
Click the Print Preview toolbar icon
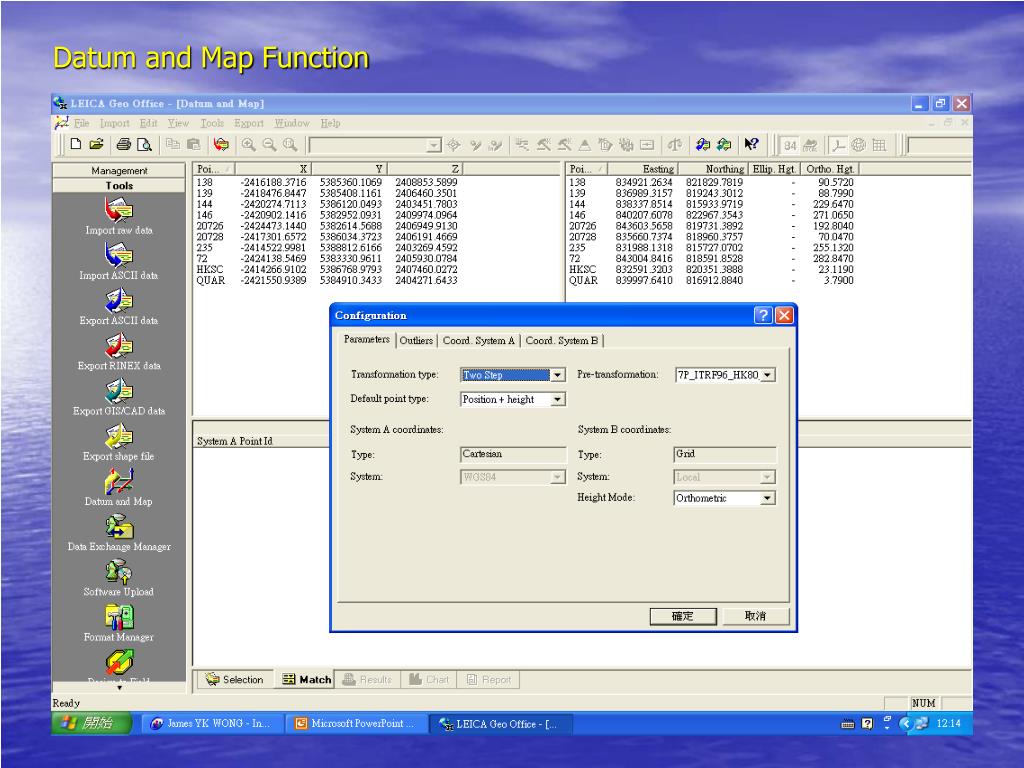pyautogui.click(x=144, y=144)
